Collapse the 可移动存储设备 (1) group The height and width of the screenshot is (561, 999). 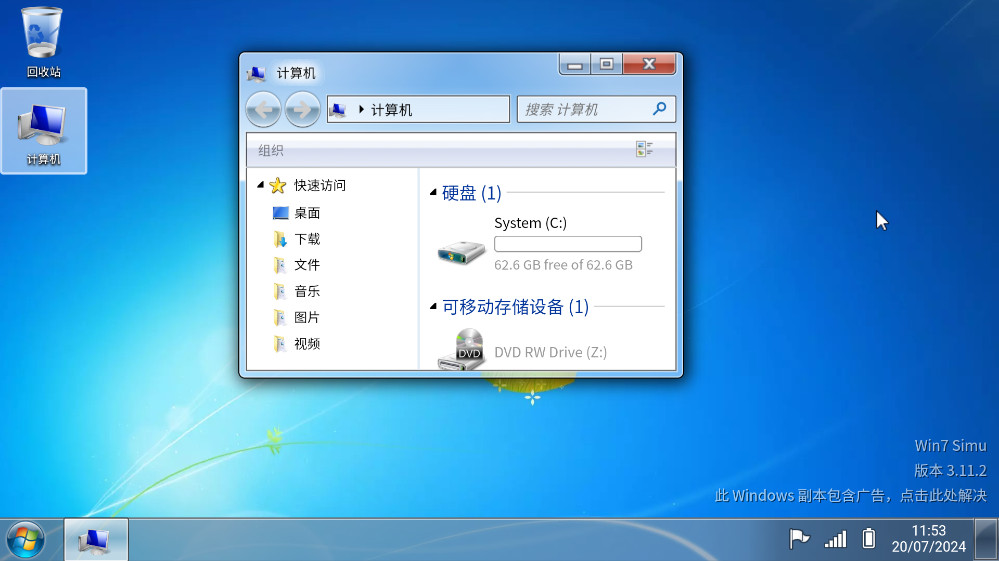[x=433, y=306]
